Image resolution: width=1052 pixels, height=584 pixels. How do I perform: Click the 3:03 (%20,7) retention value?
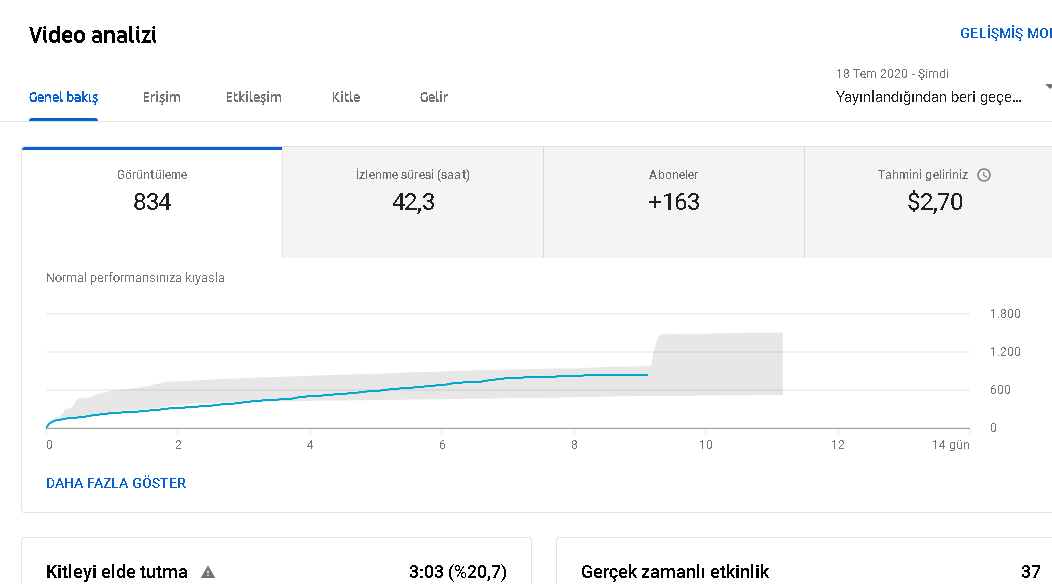(458, 572)
